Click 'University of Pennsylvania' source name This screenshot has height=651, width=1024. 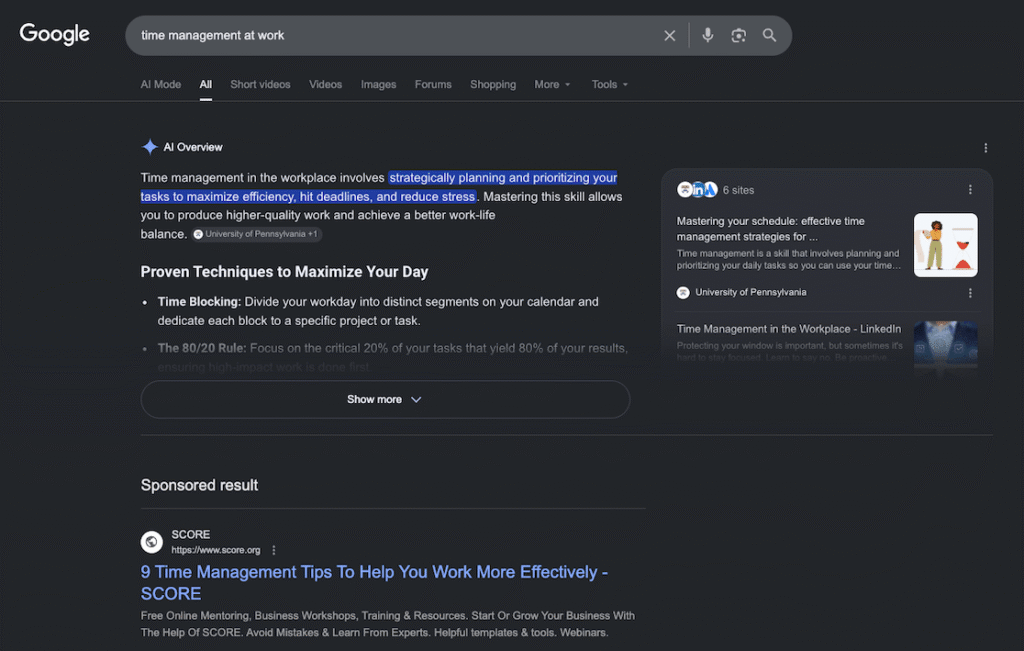(750, 293)
